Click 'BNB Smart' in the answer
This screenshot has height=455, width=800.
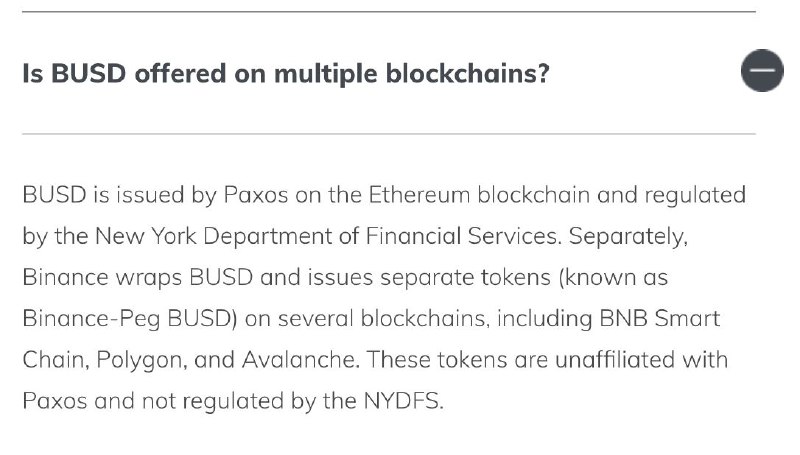coord(659,319)
